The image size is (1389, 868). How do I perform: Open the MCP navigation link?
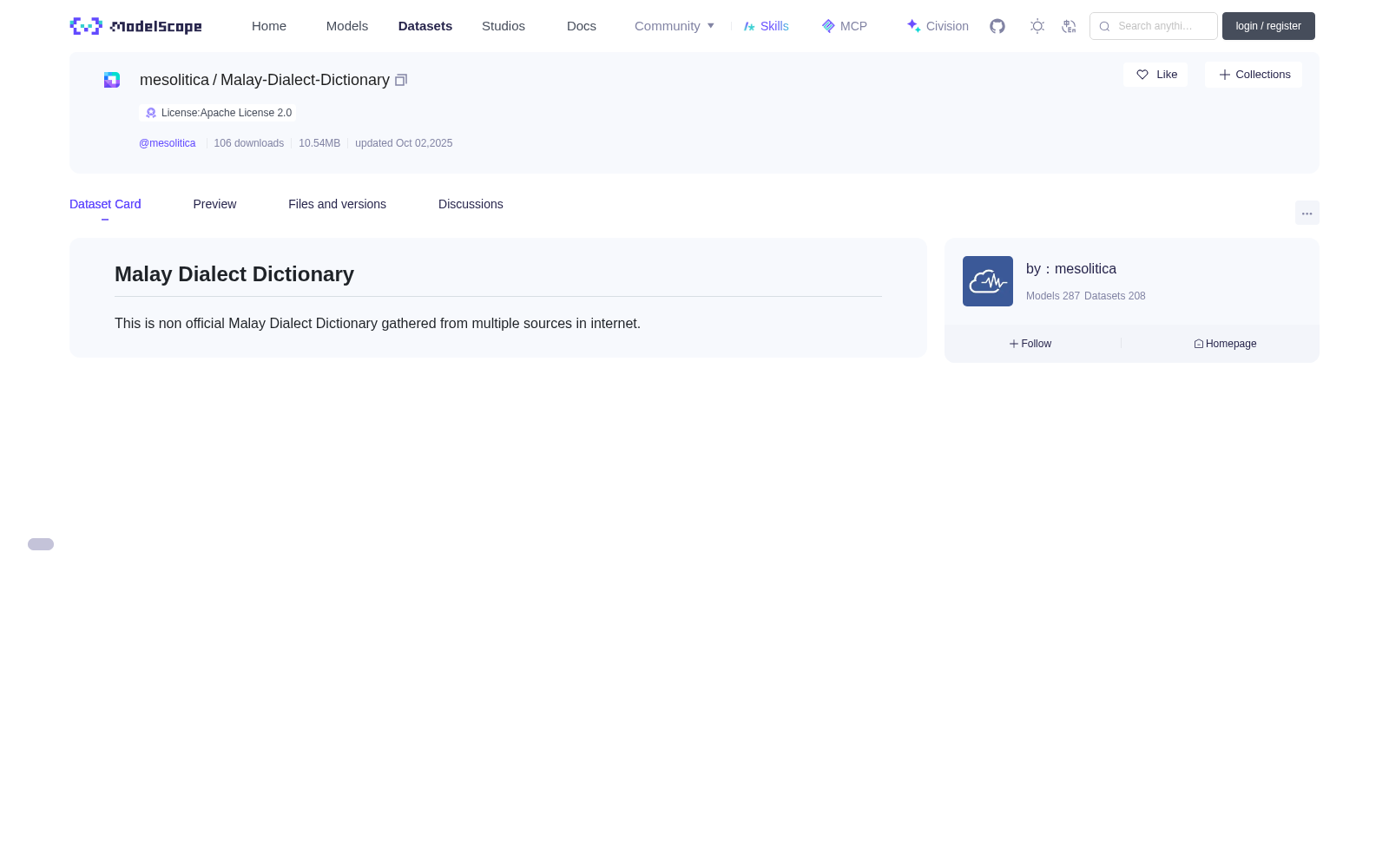click(x=845, y=26)
